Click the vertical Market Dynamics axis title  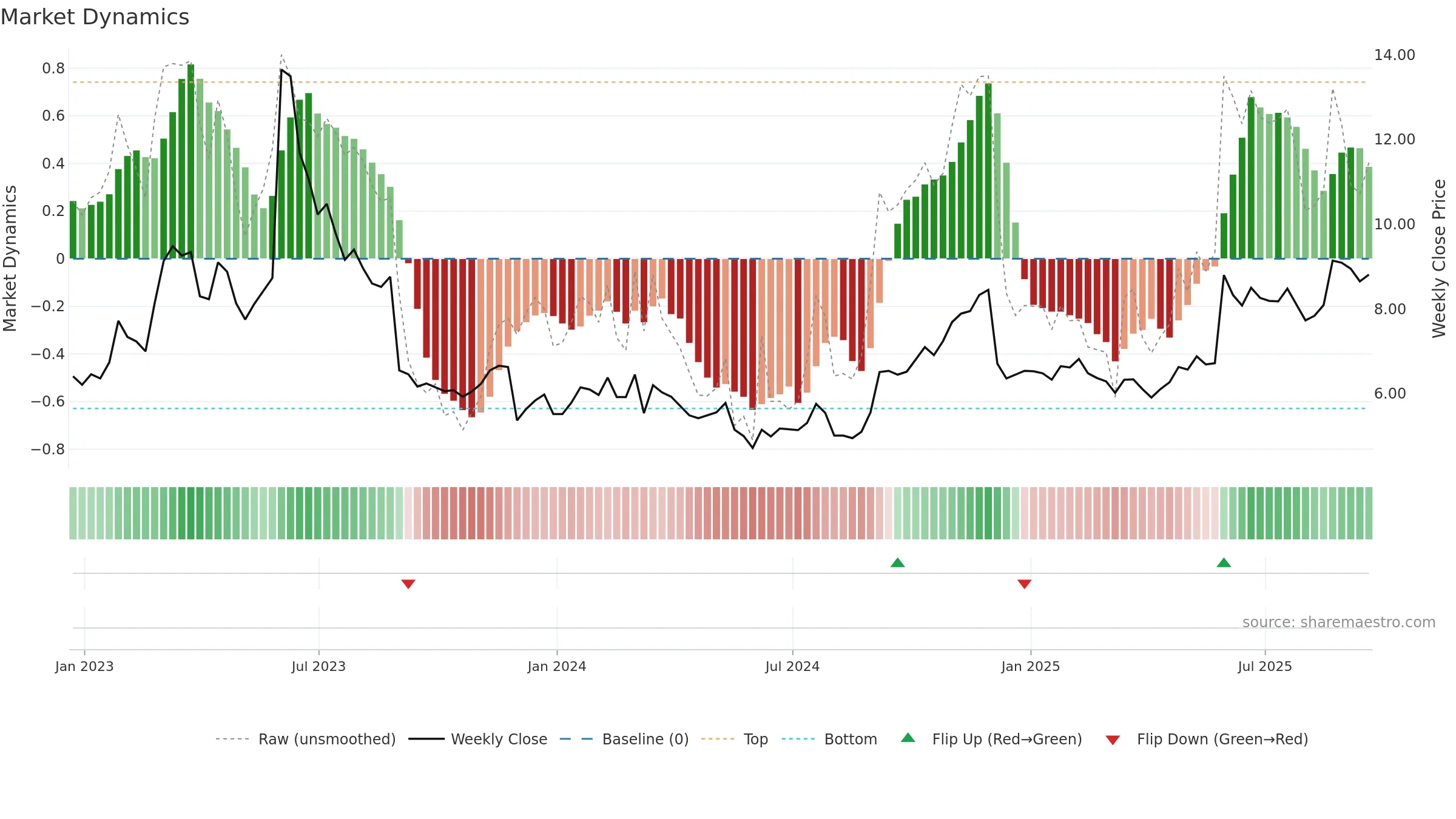click(10, 258)
